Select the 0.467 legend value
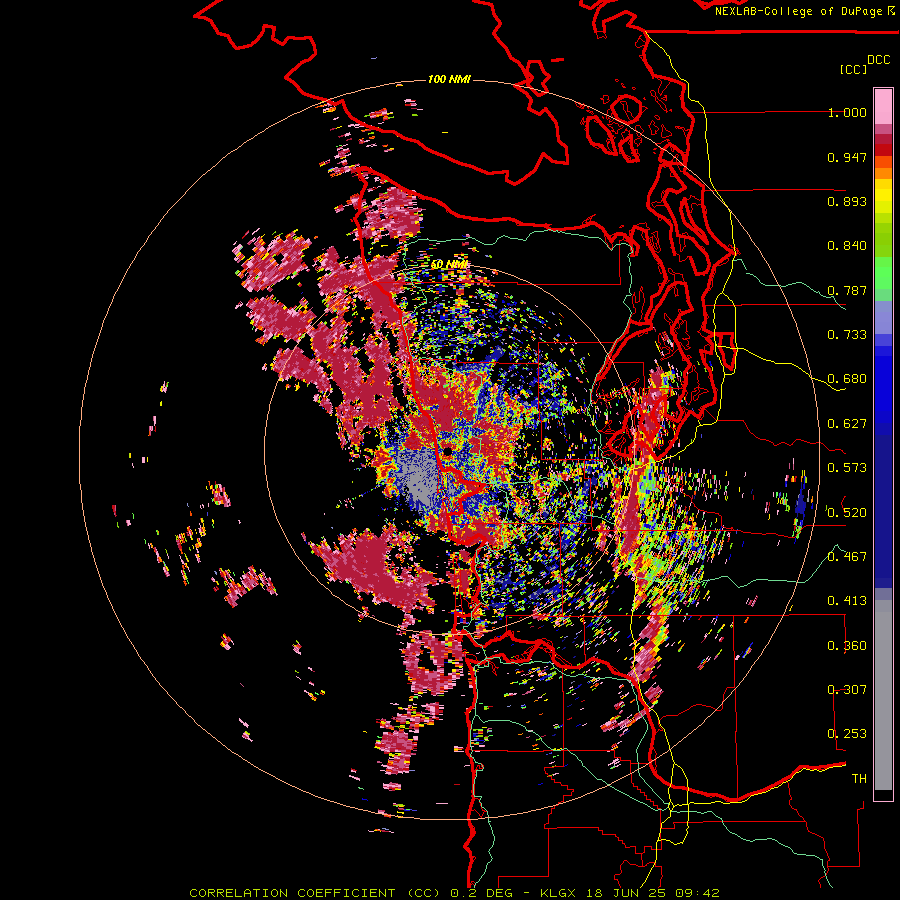Screen dimensions: 900x900 click(x=847, y=557)
